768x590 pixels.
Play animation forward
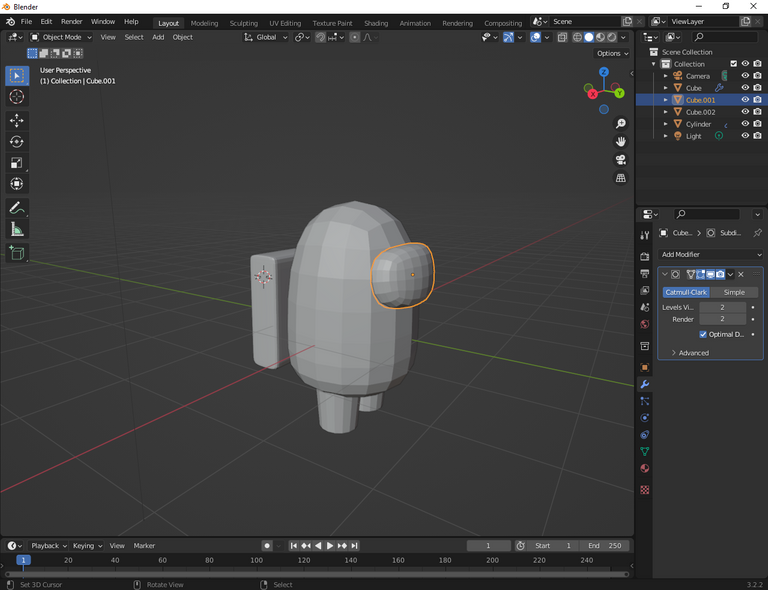pyautogui.click(x=330, y=545)
